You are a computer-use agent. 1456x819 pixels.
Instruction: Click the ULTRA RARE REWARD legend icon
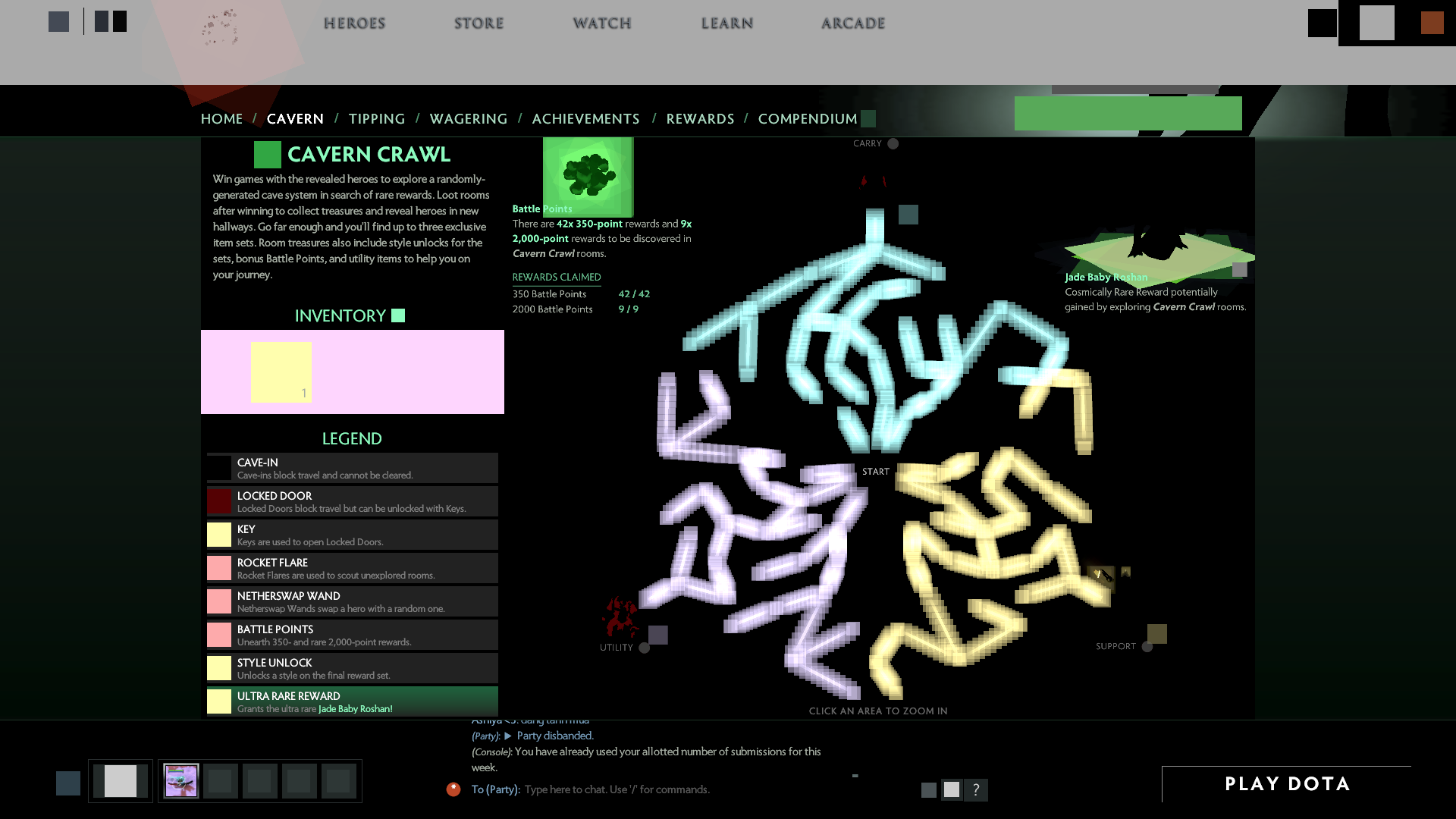tap(219, 701)
